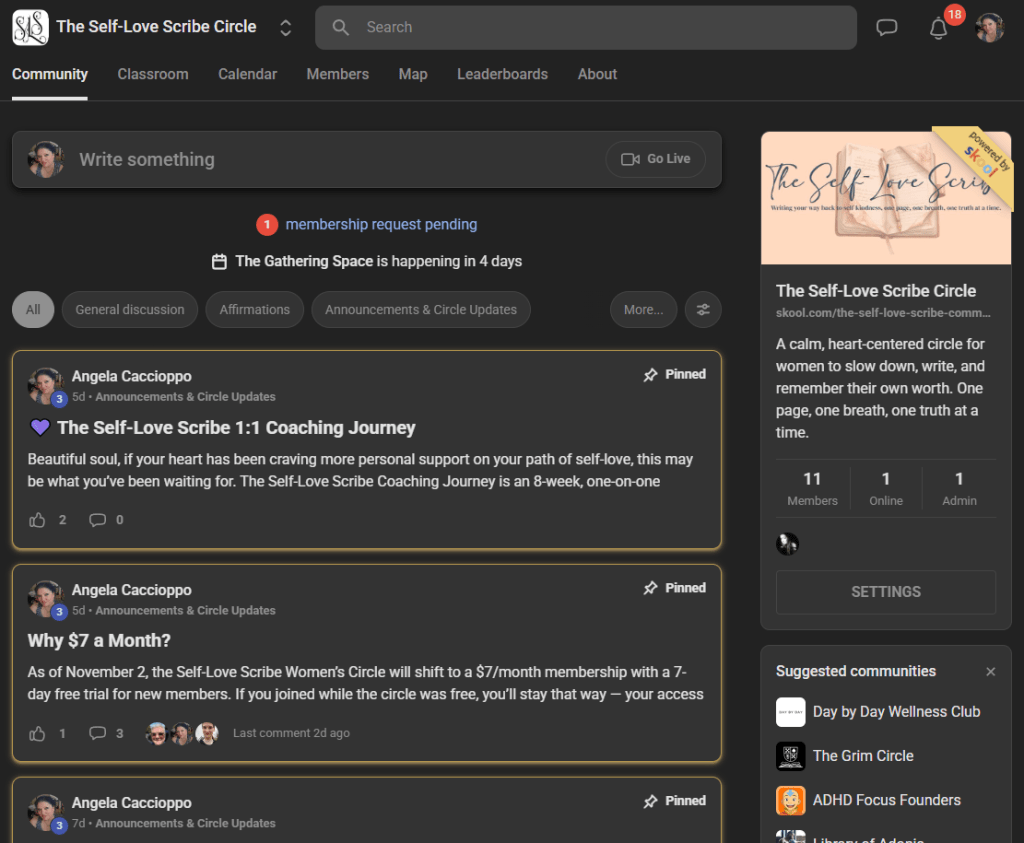Click the SETTINGS button
The height and width of the screenshot is (843, 1024).
[885, 592]
